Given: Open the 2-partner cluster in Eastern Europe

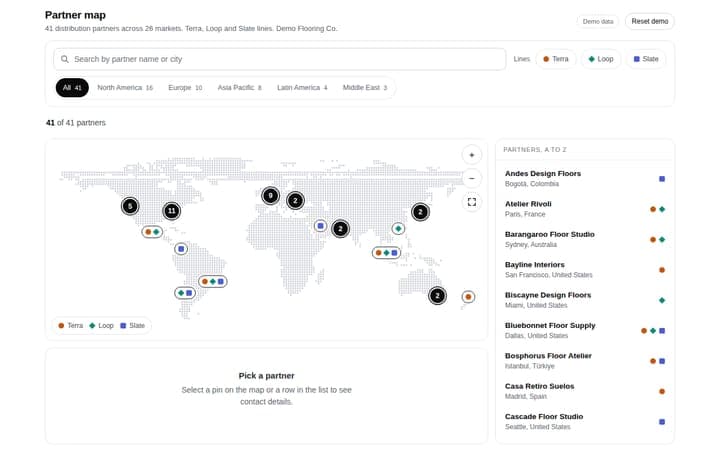Looking at the screenshot, I should click(x=295, y=201).
